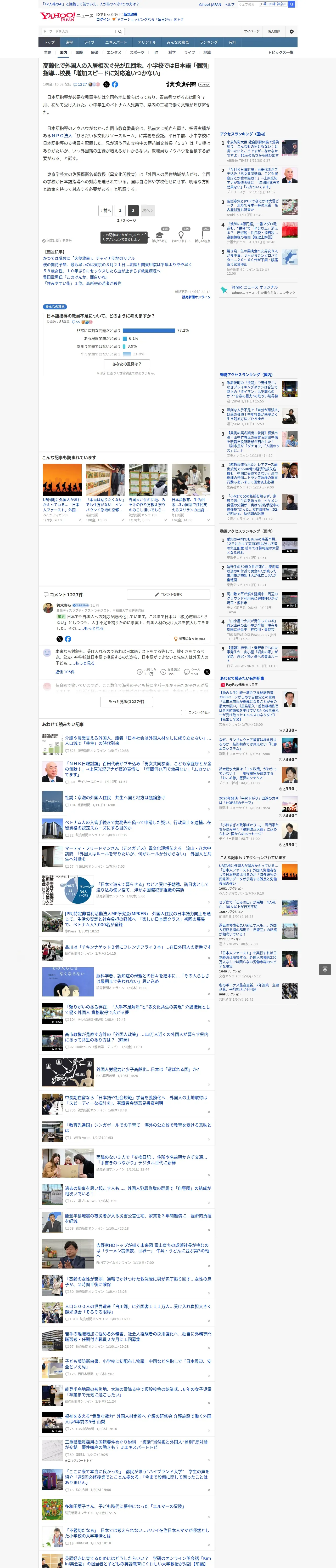Open the 返信 105件 replies link
Screen dimensions: 336x1568
[x=65, y=672]
